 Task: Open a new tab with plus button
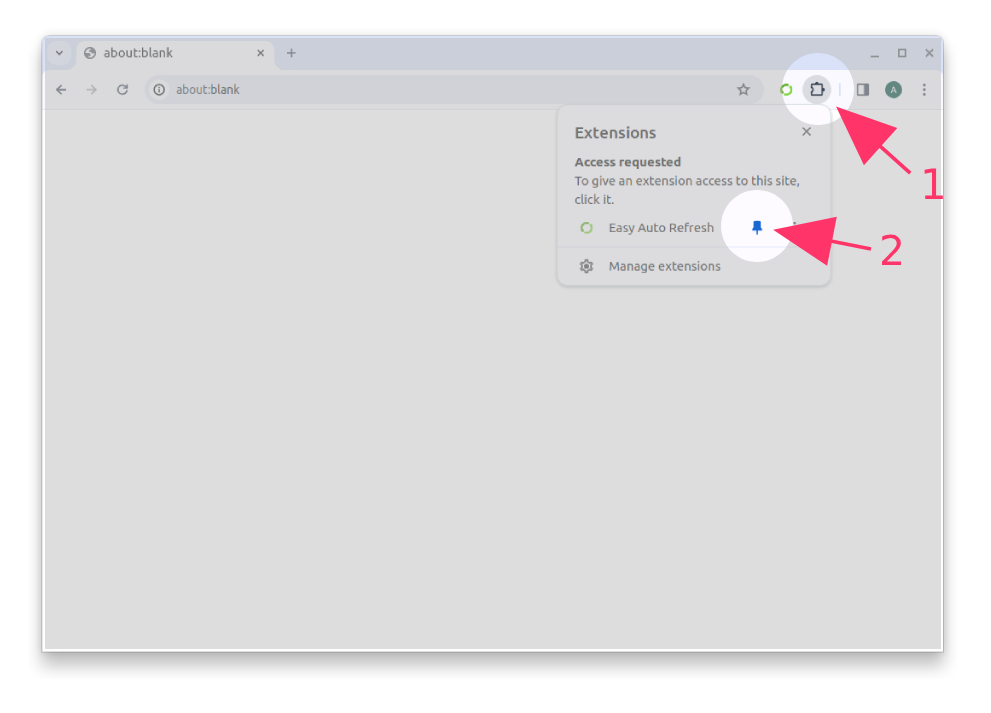click(x=291, y=53)
